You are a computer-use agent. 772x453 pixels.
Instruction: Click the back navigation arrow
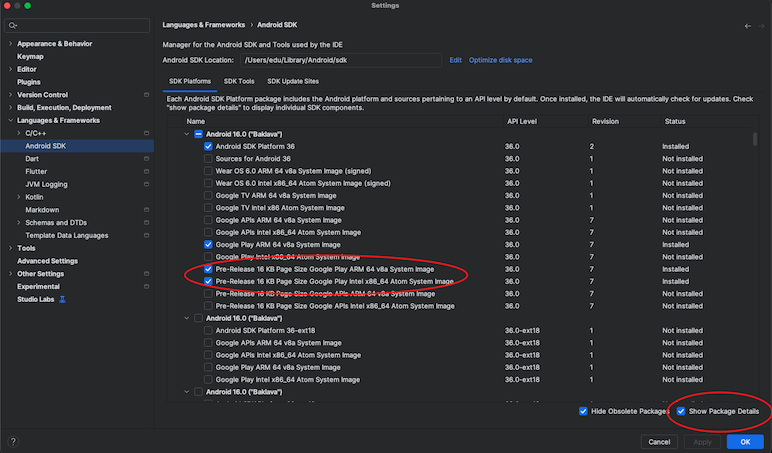pyautogui.click(x=747, y=26)
